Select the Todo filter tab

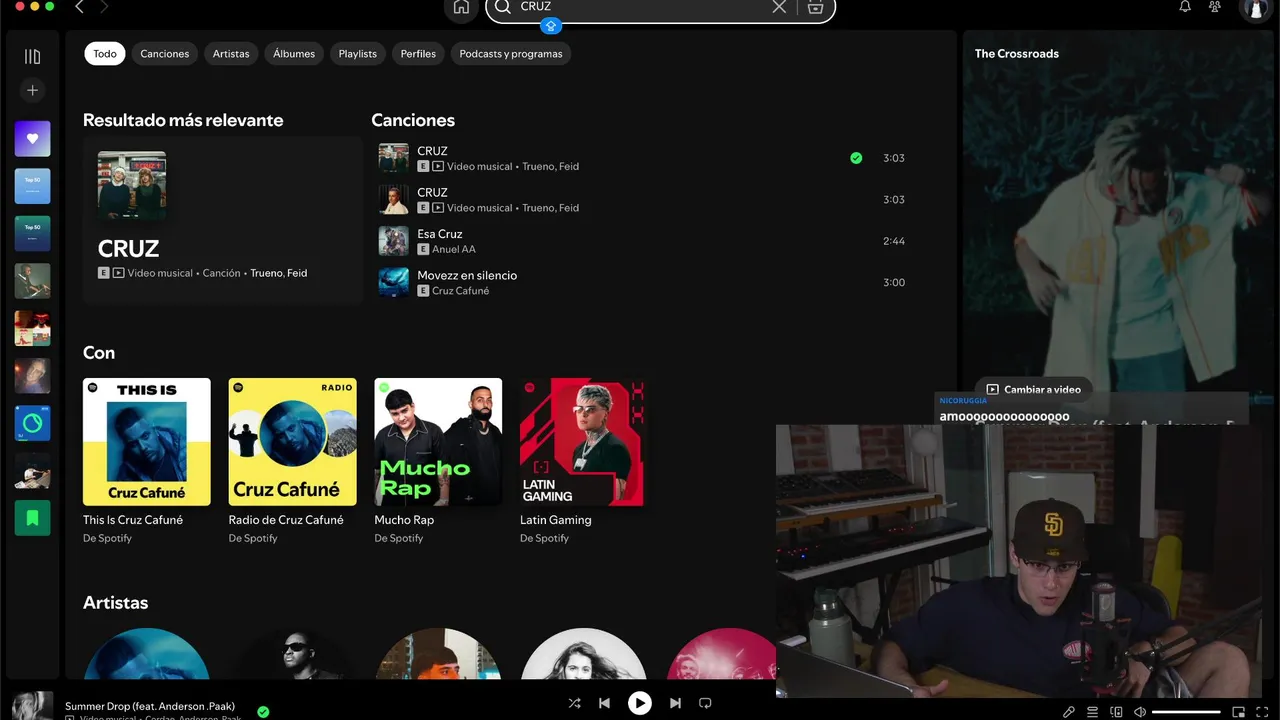105,54
